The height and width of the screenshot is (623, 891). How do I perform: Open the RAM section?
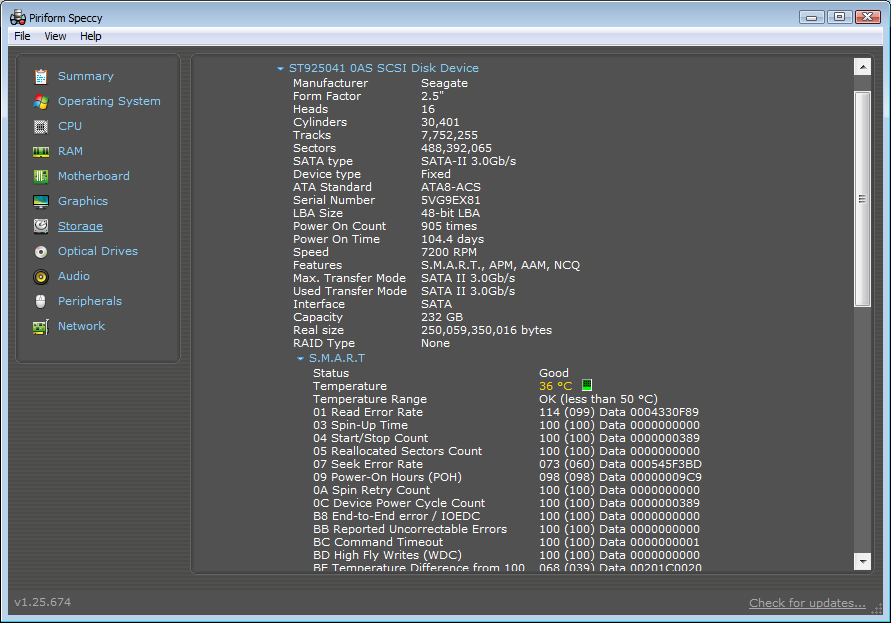[x=70, y=151]
